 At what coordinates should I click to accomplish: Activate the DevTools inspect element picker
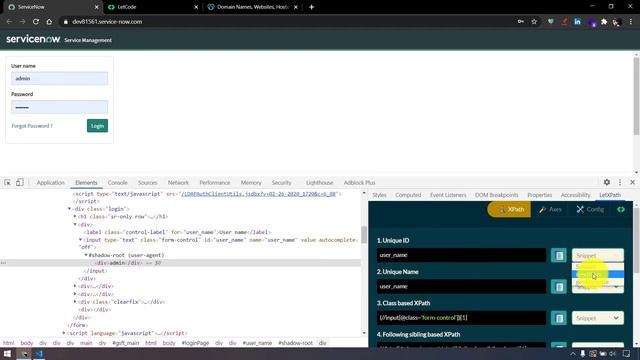(x=7, y=182)
